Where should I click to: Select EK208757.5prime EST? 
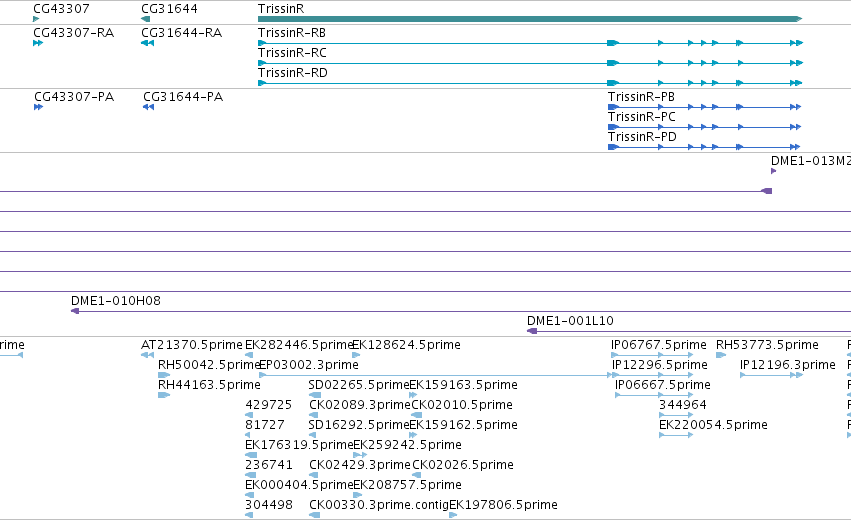pyautogui.click(x=408, y=486)
